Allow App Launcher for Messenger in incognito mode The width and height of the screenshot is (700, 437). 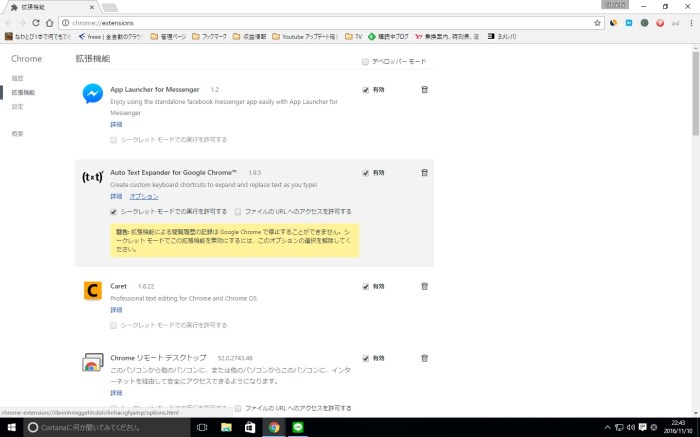click(x=113, y=140)
